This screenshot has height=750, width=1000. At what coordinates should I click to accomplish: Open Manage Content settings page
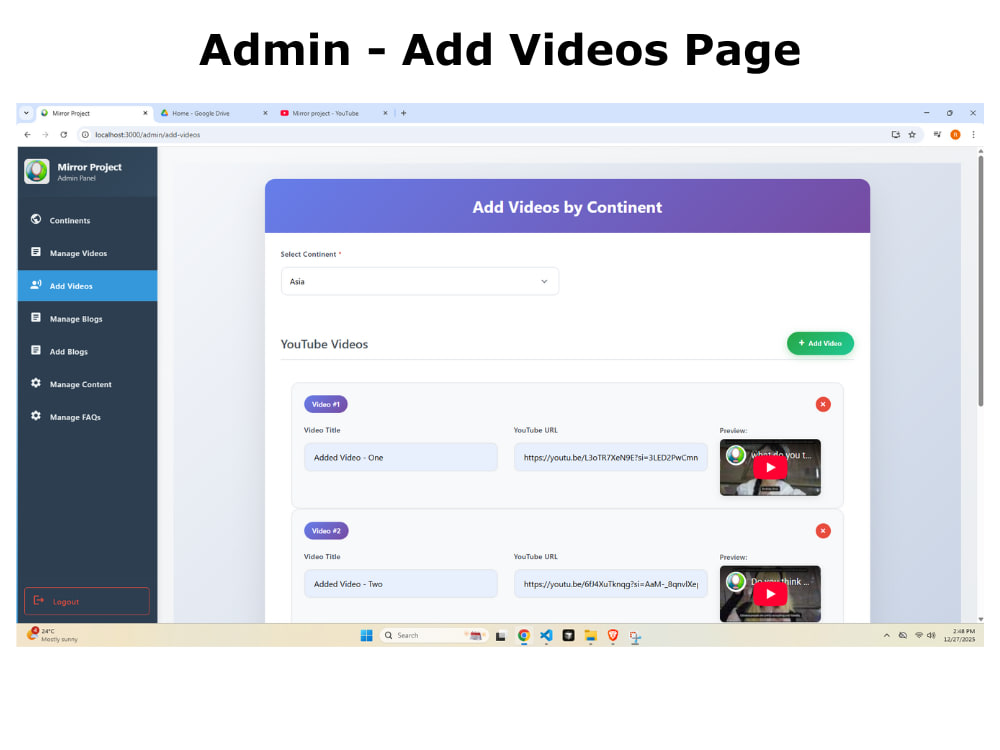(x=87, y=384)
